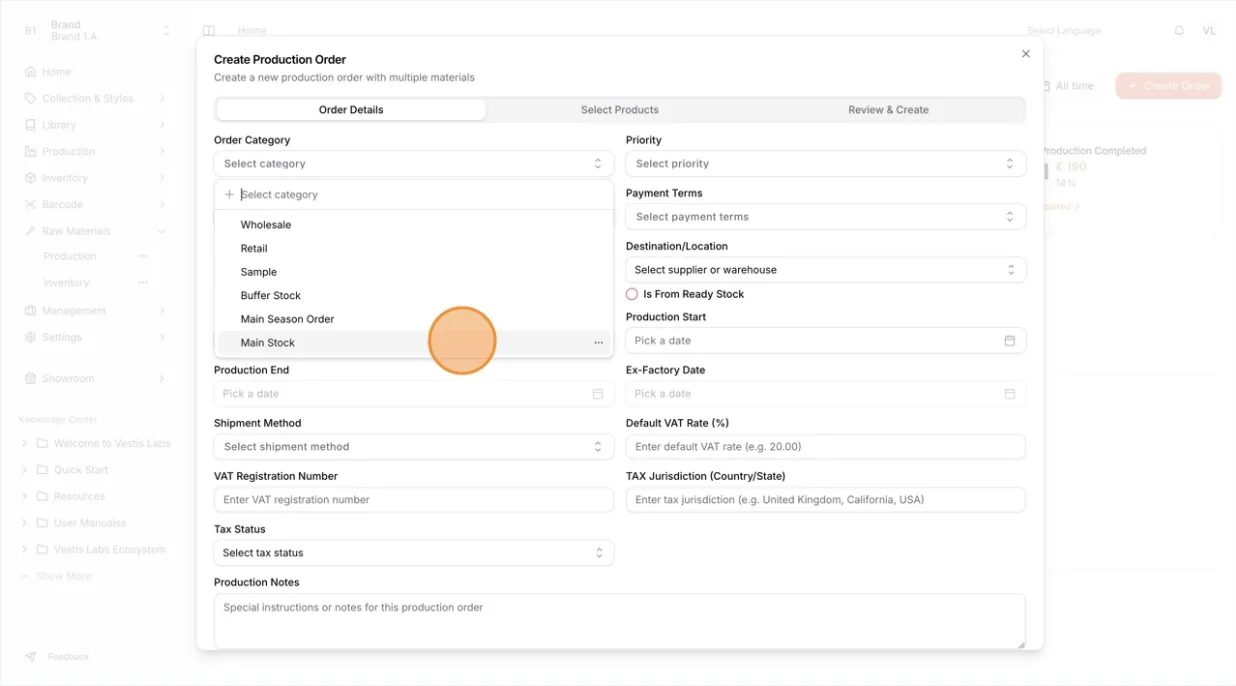Click the TAX Jurisdiction input field
Screen dimensions: 1236x686
point(826,500)
